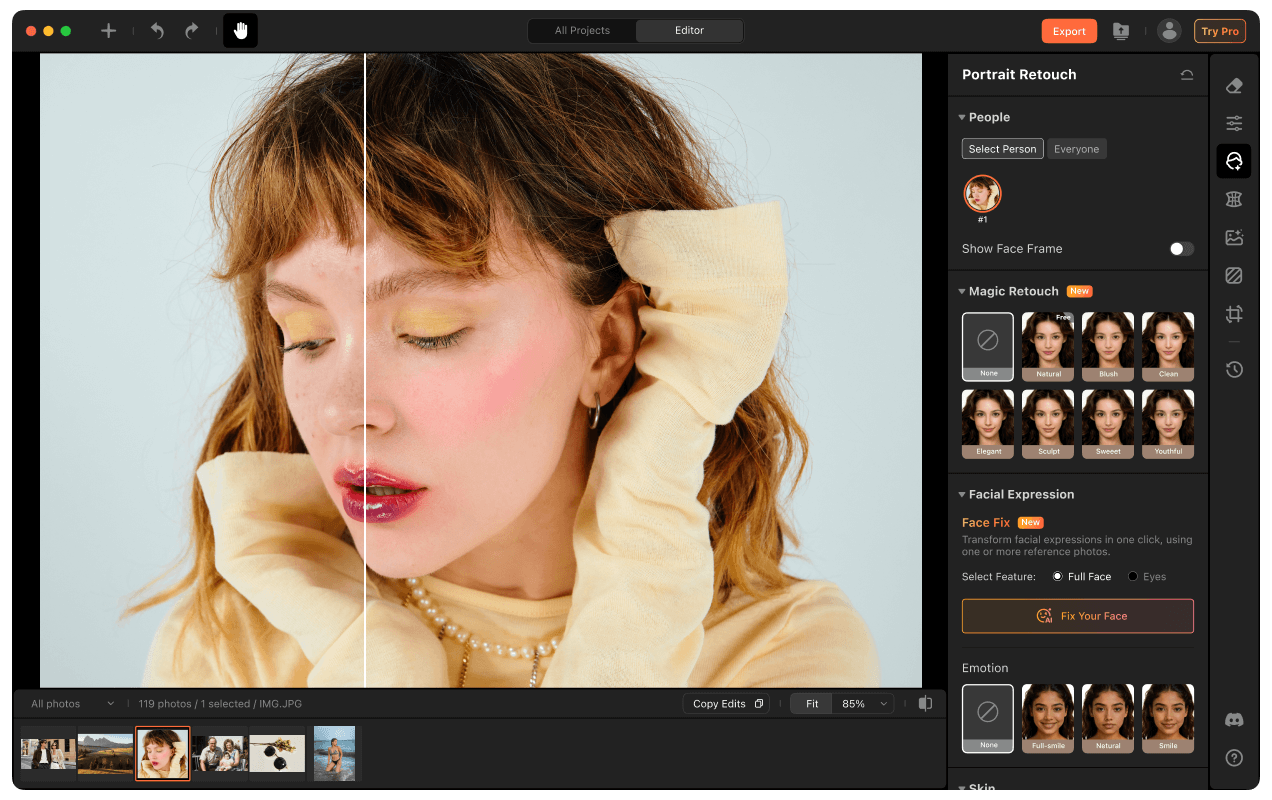Apply the Full-smile Emotion preset
Image resolution: width=1272 pixels, height=800 pixels.
pyautogui.click(x=1048, y=718)
